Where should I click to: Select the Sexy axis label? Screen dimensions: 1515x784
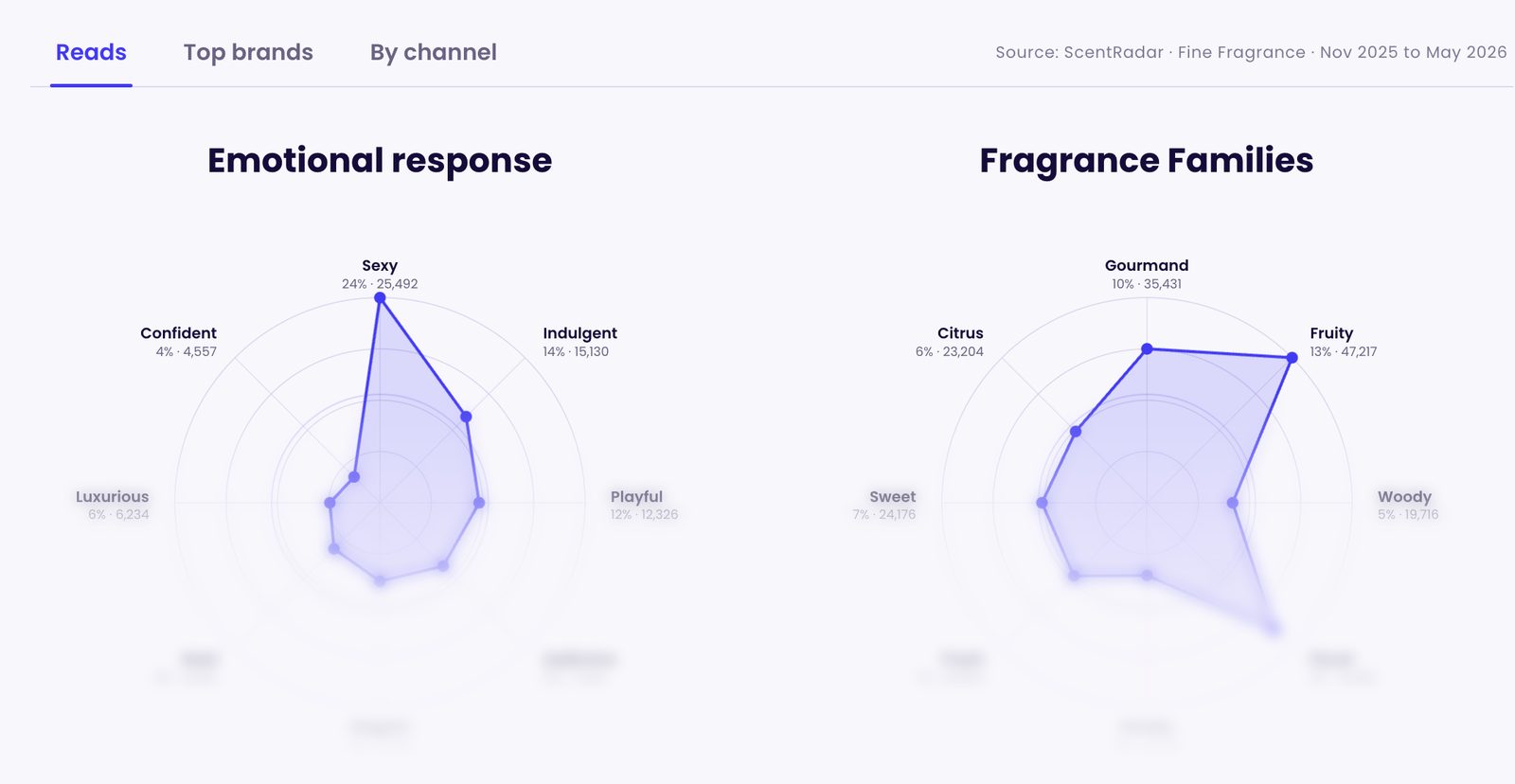point(380,265)
